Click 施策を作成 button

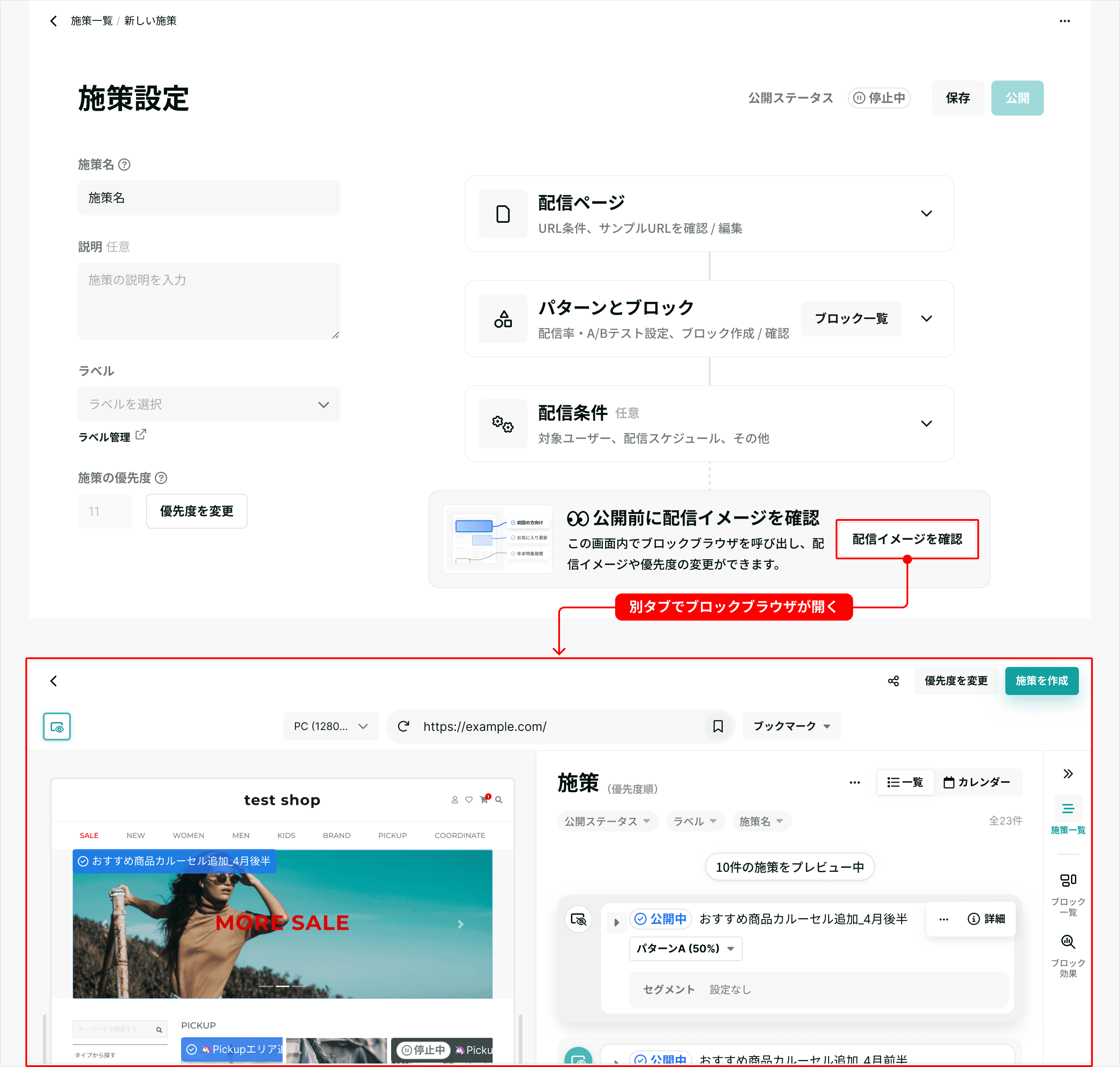click(1042, 681)
